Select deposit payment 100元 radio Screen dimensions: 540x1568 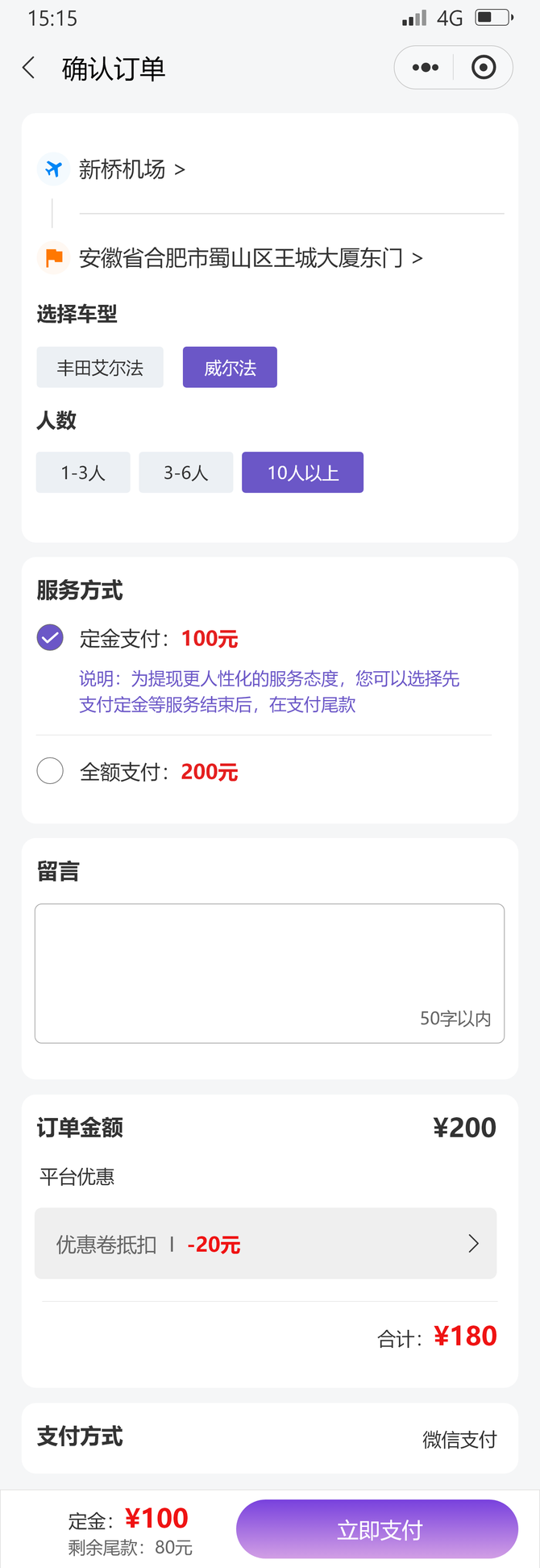coord(50,637)
